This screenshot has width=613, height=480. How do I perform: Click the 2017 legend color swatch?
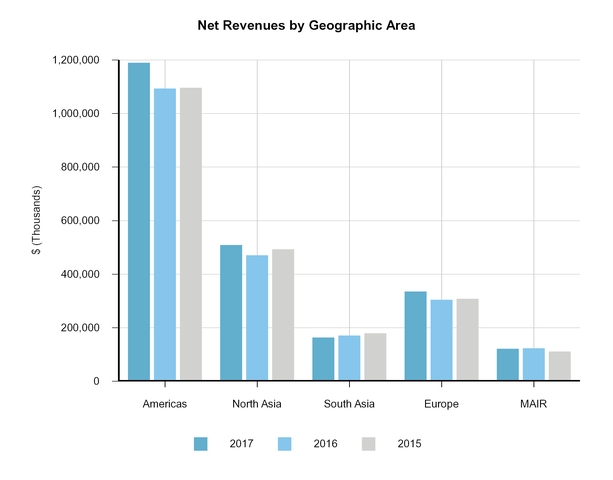point(201,443)
